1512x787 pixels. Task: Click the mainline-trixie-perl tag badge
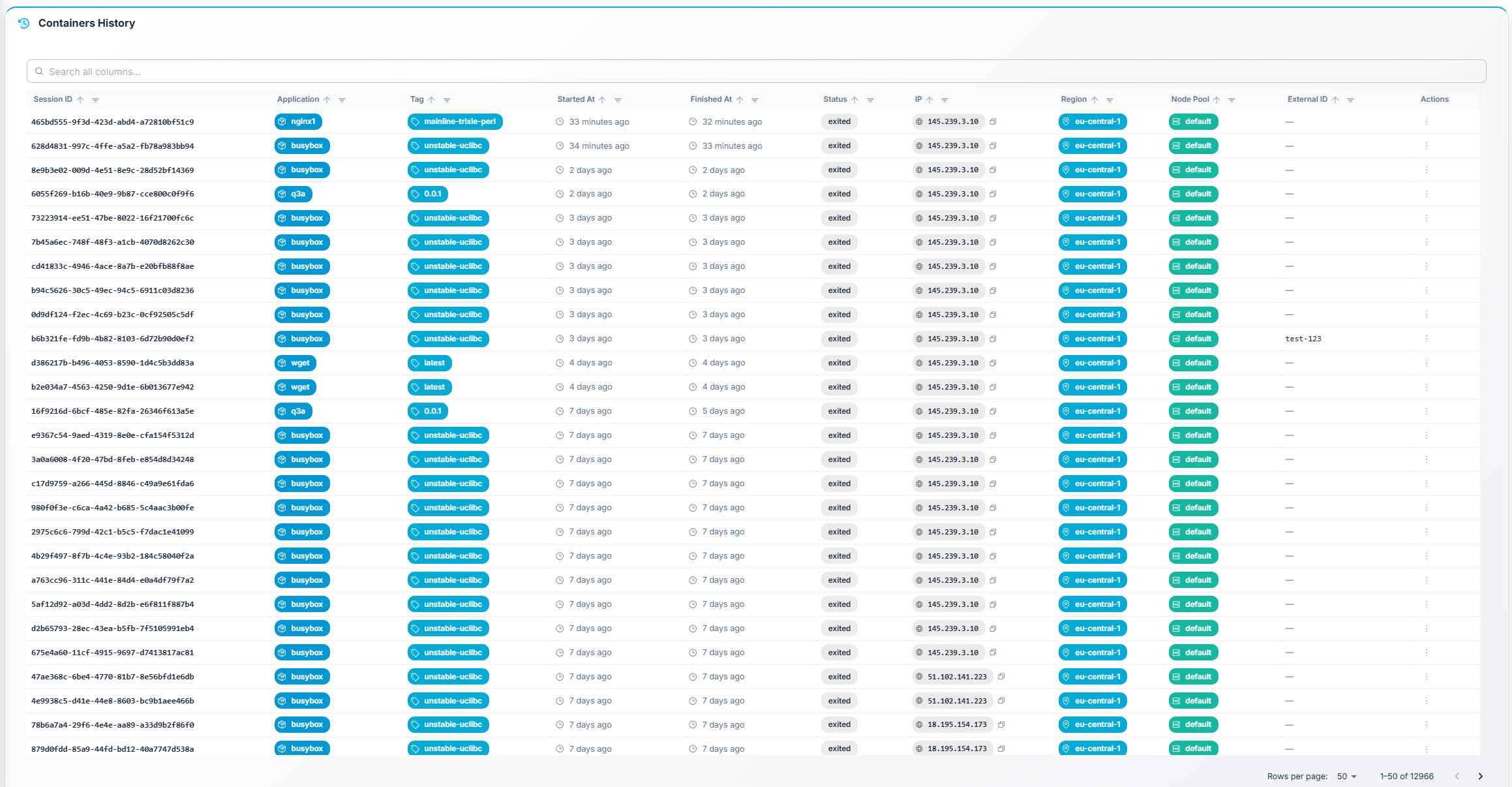pyautogui.click(x=455, y=121)
